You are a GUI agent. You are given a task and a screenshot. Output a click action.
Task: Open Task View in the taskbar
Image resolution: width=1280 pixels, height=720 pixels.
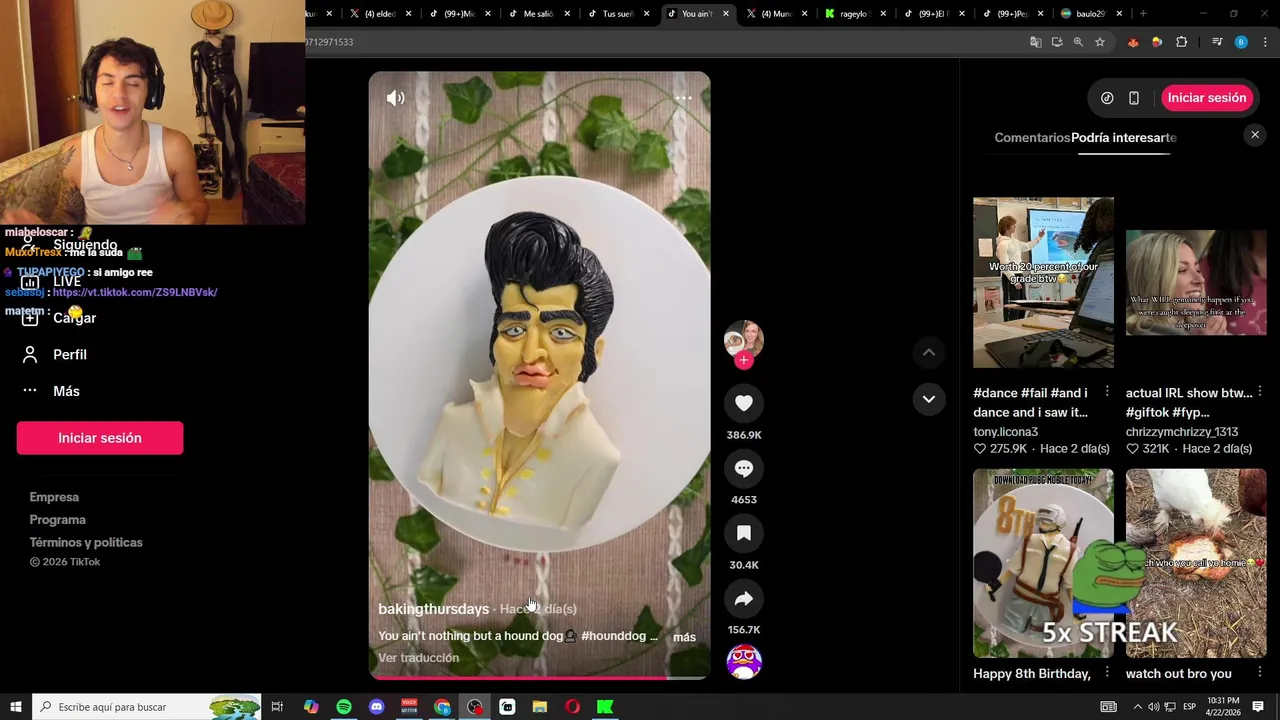click(278, 707)
